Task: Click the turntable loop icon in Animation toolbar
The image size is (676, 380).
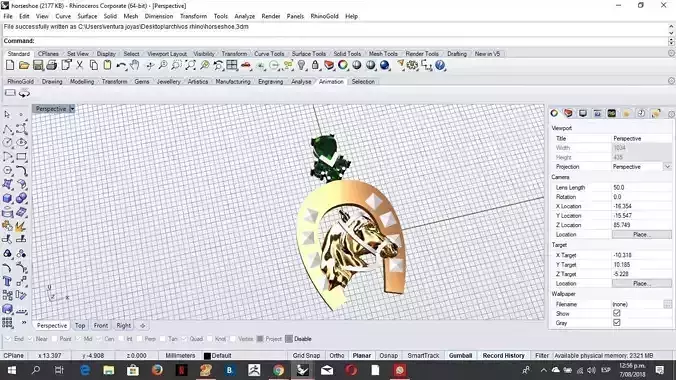Action: click(24, 93)
